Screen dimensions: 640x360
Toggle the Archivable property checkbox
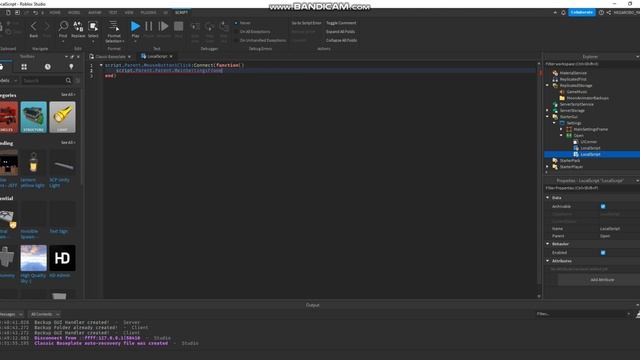click(x=603, y=207)
